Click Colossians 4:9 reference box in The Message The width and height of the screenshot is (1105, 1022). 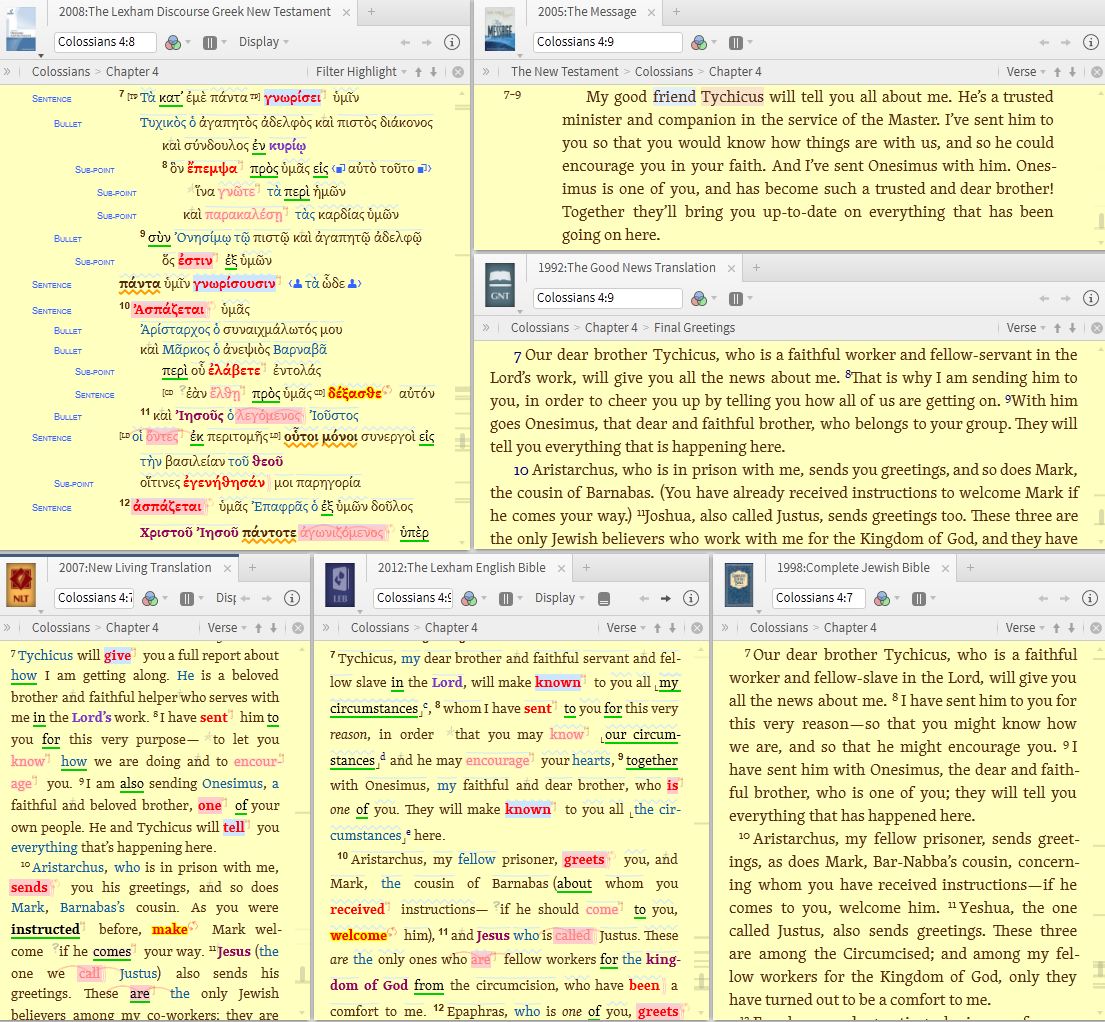click(607, 42)
